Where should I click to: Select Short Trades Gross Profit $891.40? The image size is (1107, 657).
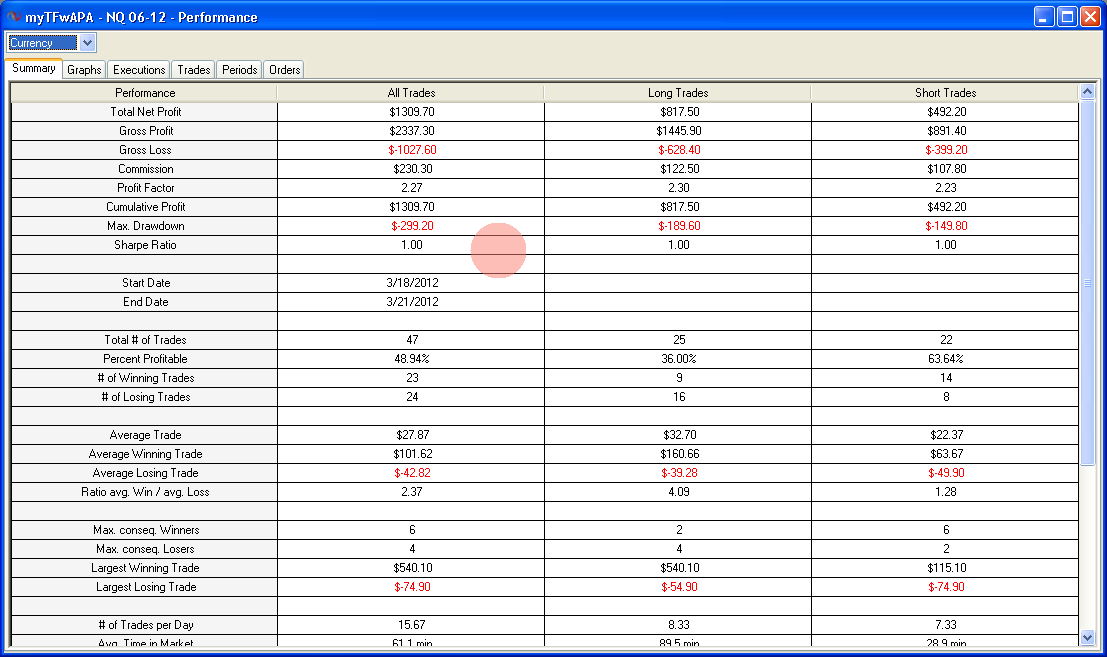click(x=946, y=131)
